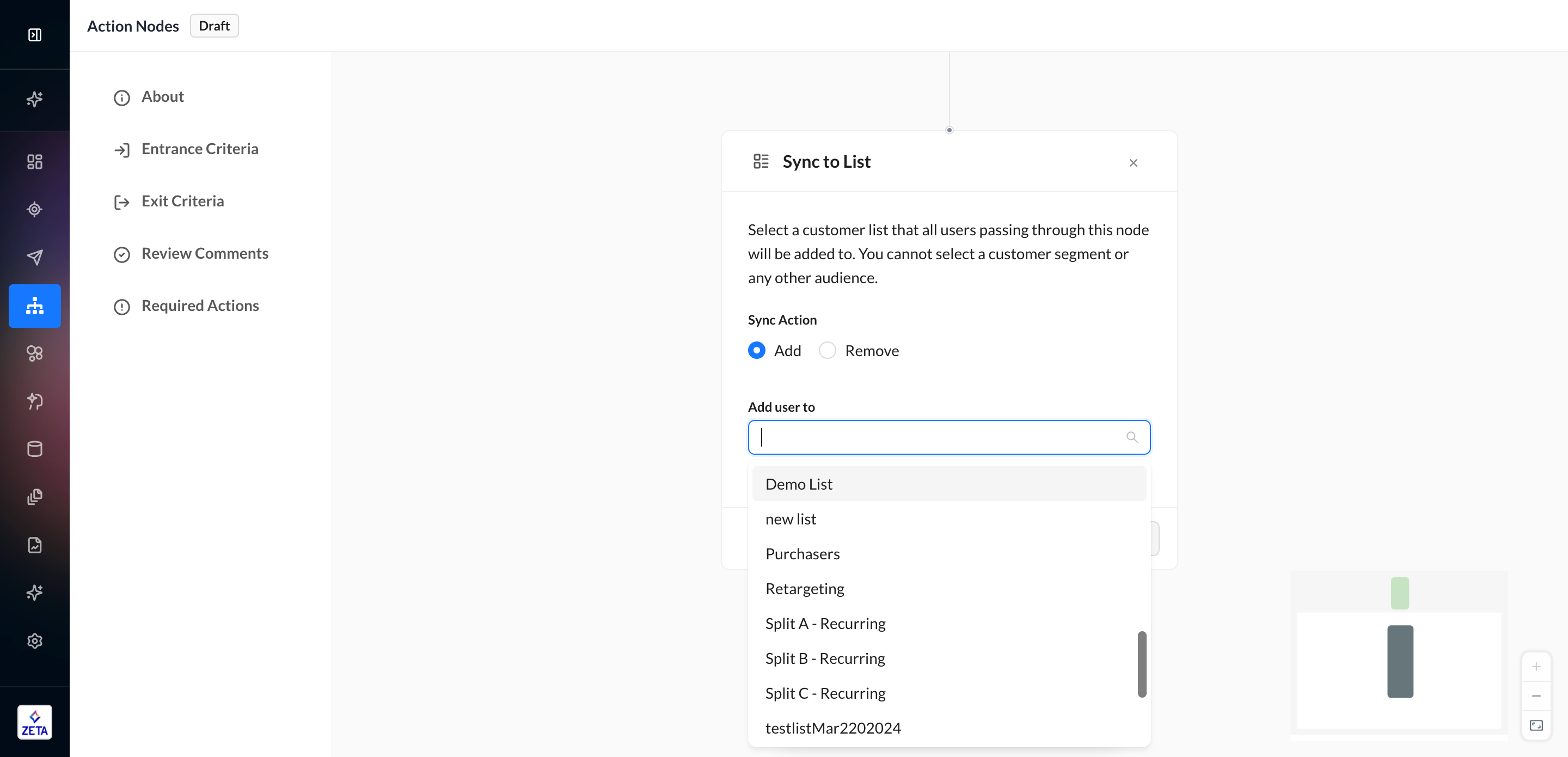The height and width of the screenshot is (757, 1568).
Task: Select the Add sync action radio
Action: click(757, 351)
